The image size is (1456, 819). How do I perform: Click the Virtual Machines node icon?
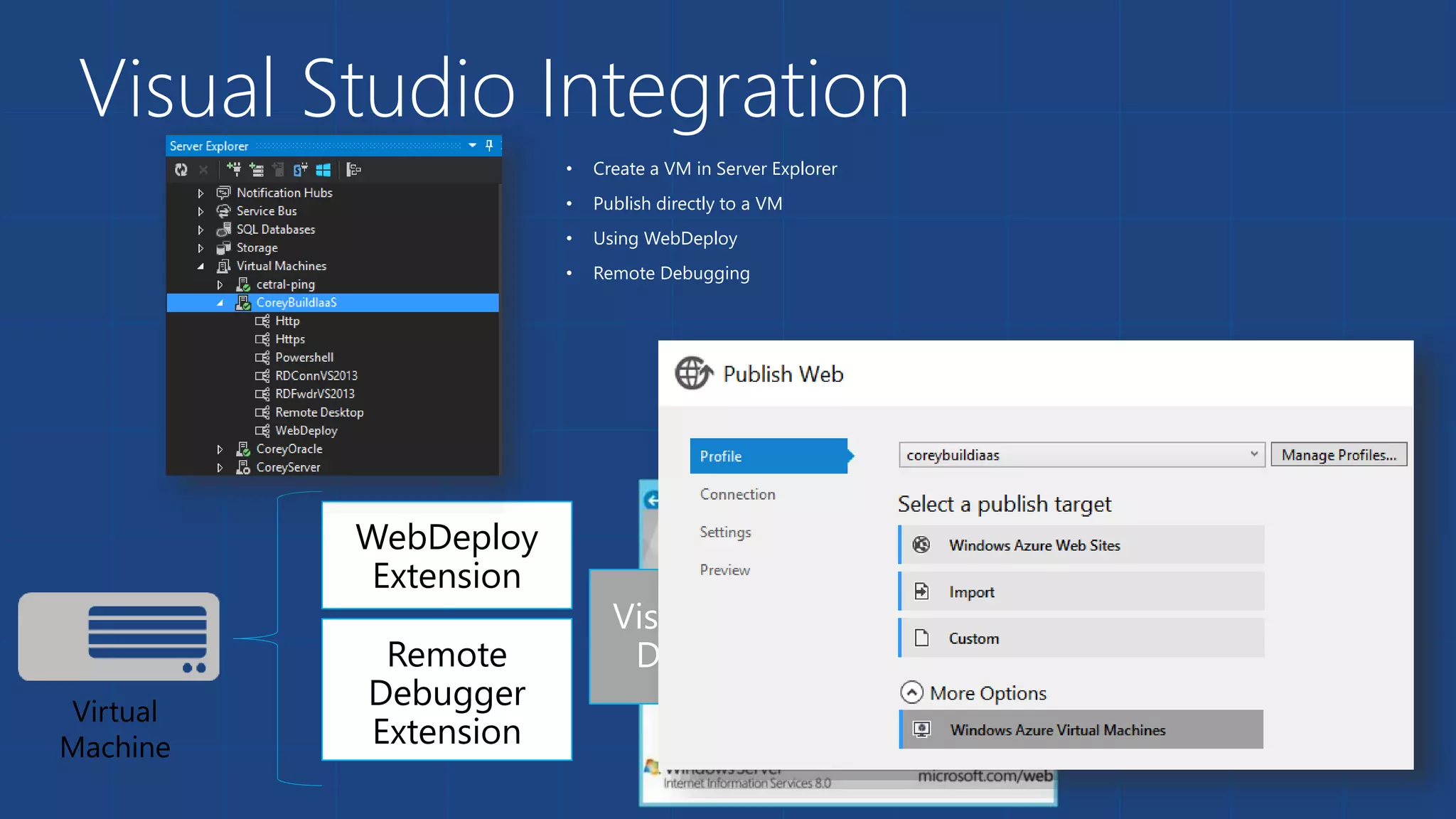223,266
